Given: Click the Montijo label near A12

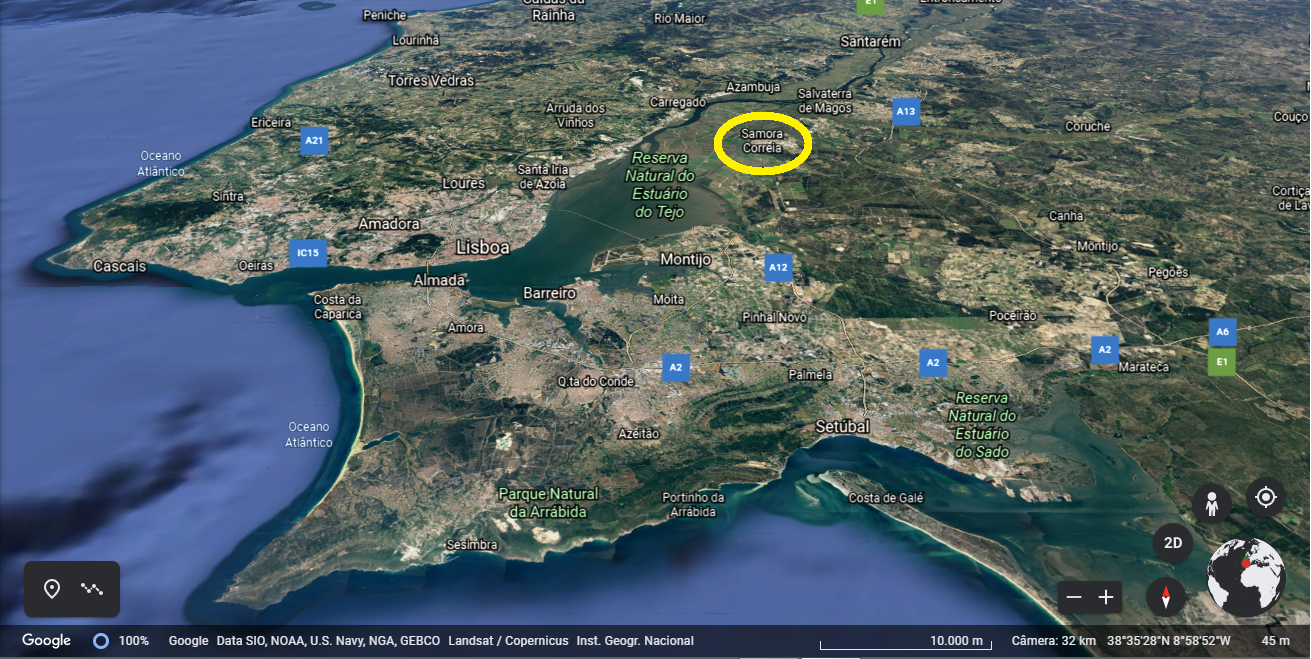Looking at the screenshot, I should [x=686, y=260].
